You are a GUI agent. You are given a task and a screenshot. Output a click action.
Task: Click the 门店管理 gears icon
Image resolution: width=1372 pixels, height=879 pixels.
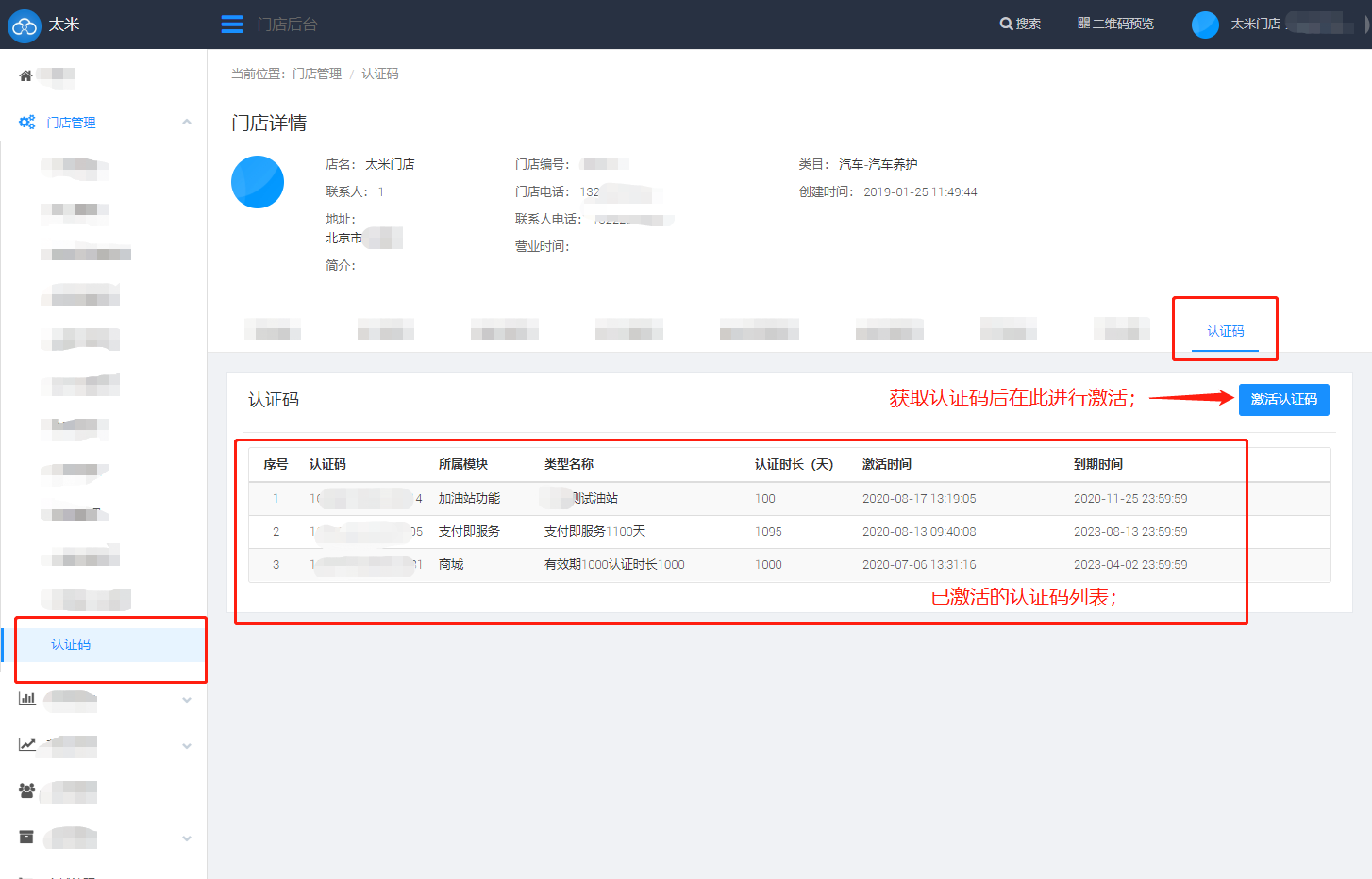[x=26, y=123]
